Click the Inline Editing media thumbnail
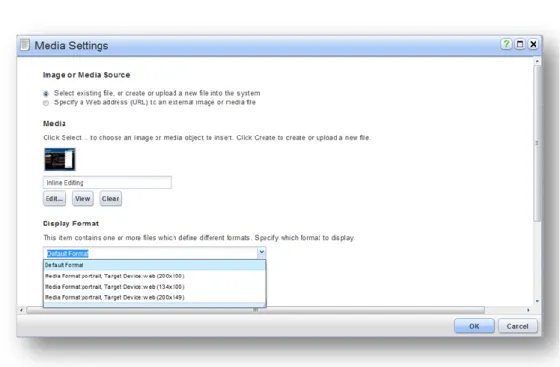The image size is (560, 367). click(60, 159)
